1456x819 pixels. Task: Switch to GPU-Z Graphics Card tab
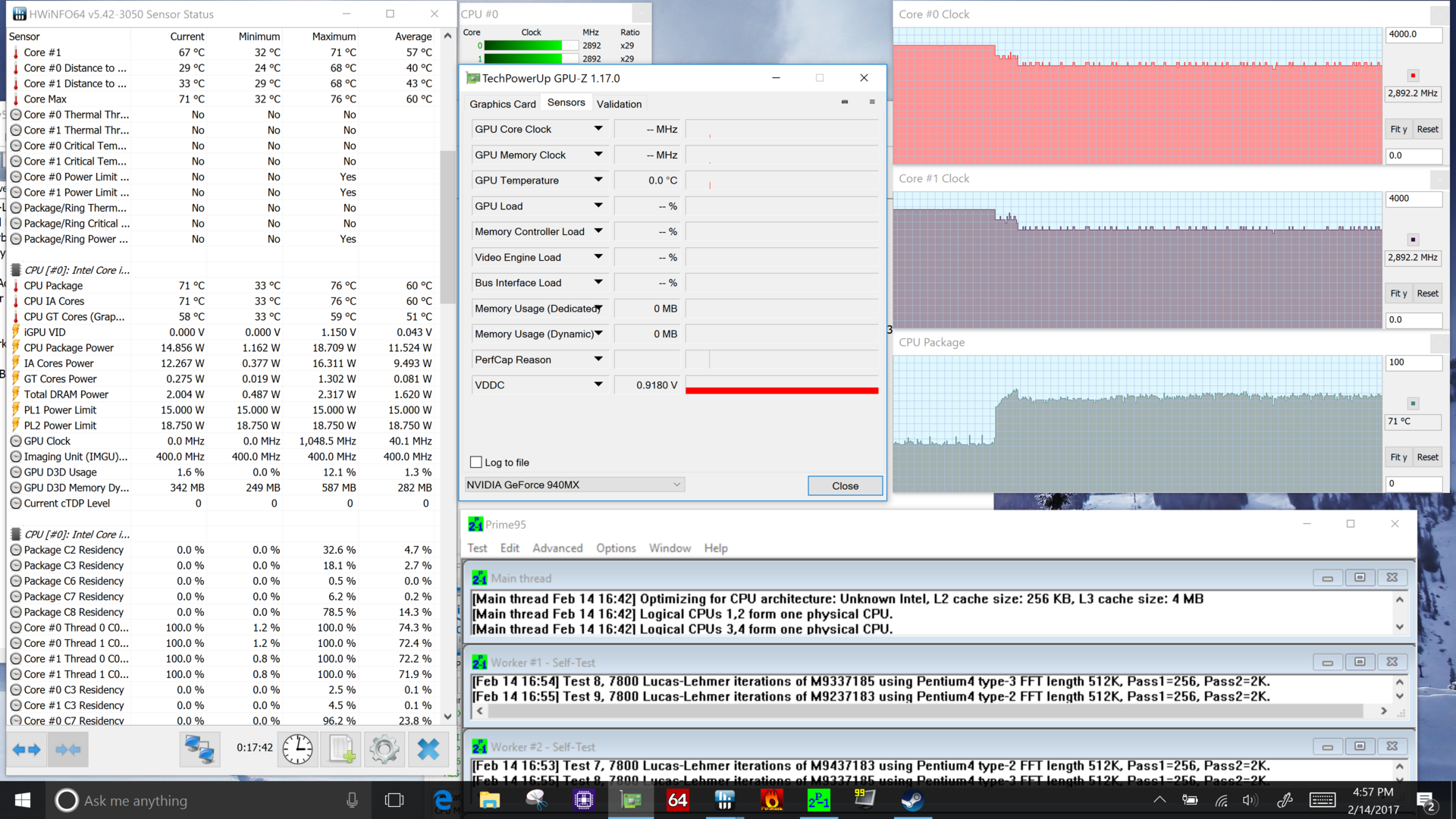(x=502, y=104)
